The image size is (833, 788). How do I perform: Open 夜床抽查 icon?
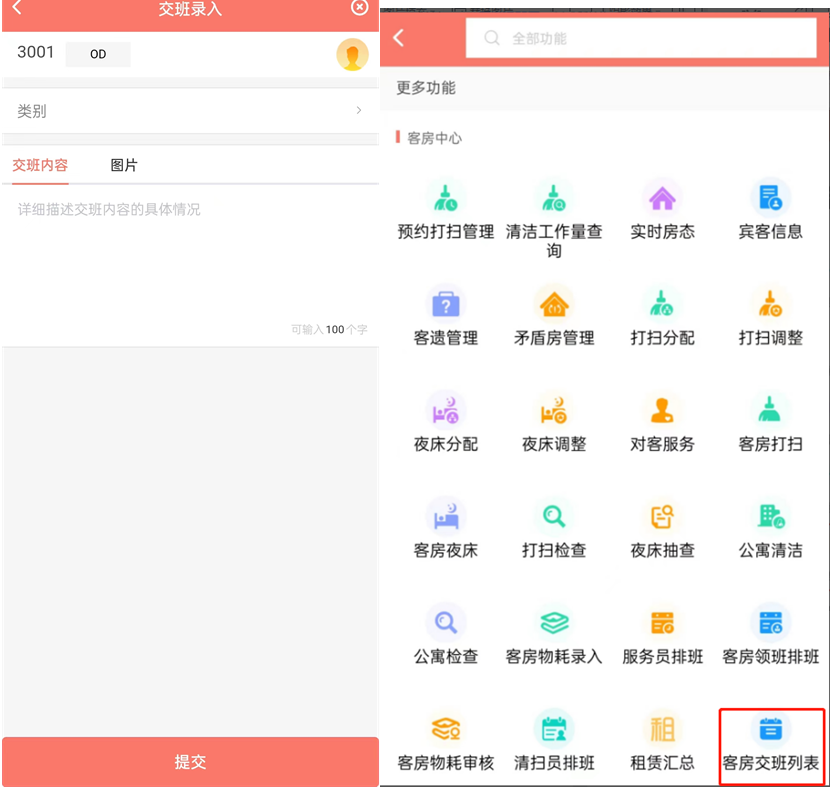pyautogui.click(x=662, y=516)
